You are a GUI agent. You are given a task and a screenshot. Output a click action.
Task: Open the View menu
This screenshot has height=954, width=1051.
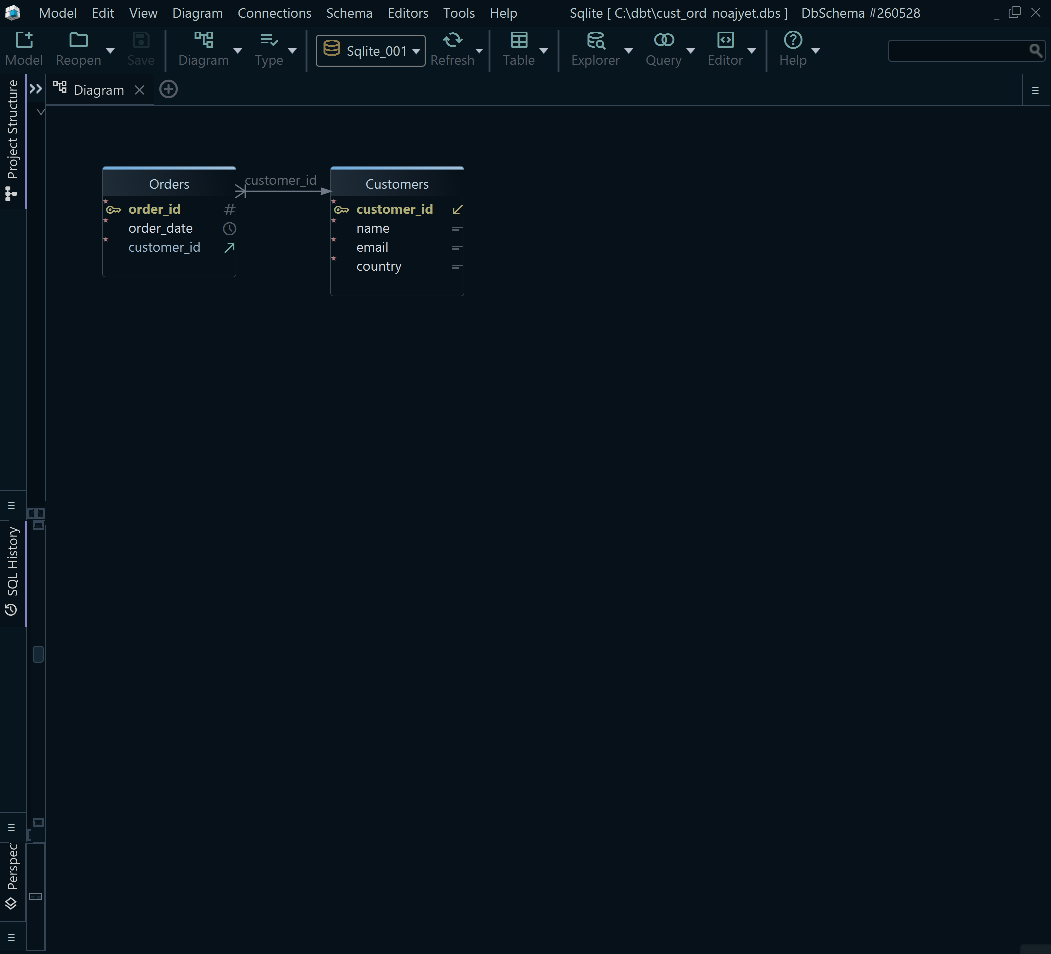[143, 13]
